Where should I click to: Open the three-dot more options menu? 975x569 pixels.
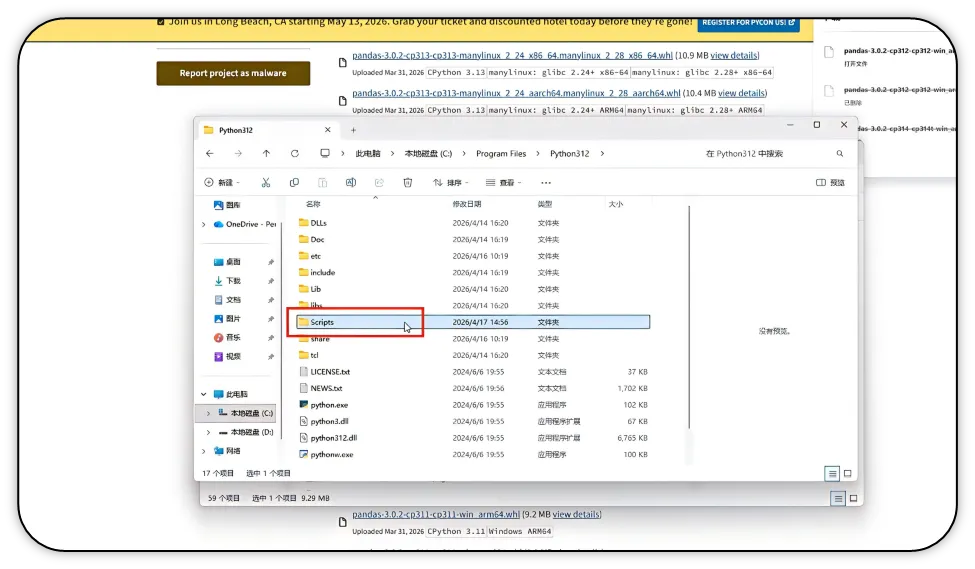pyautogui.click(x=546, y=183)
